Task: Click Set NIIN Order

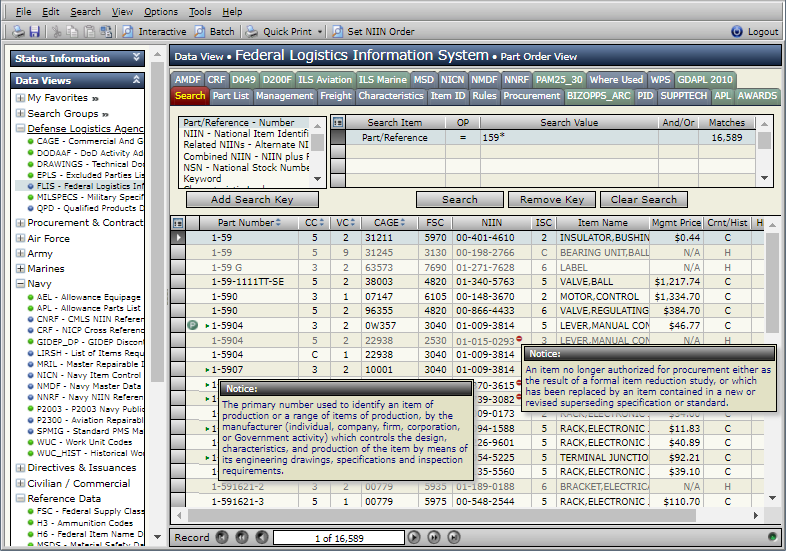Action: coord(373,32)
